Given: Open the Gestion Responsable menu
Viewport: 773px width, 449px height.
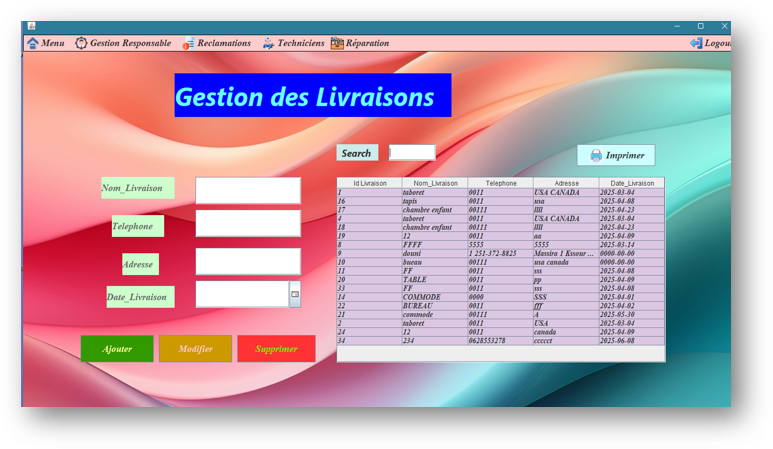Looking at the screenshot, I should pos(123,43).
